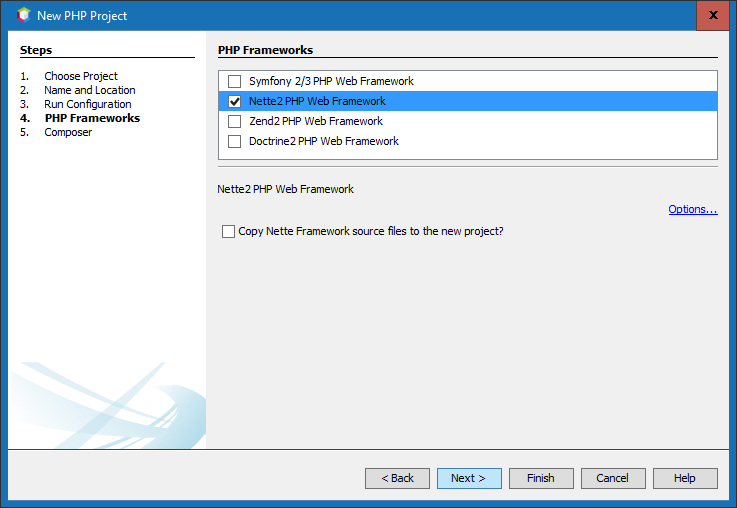This screenshot has width=737, height=508.
Task: Enable the Symfony 2/3 PHP Web Framework checkbox
Action: click(235, 81)
